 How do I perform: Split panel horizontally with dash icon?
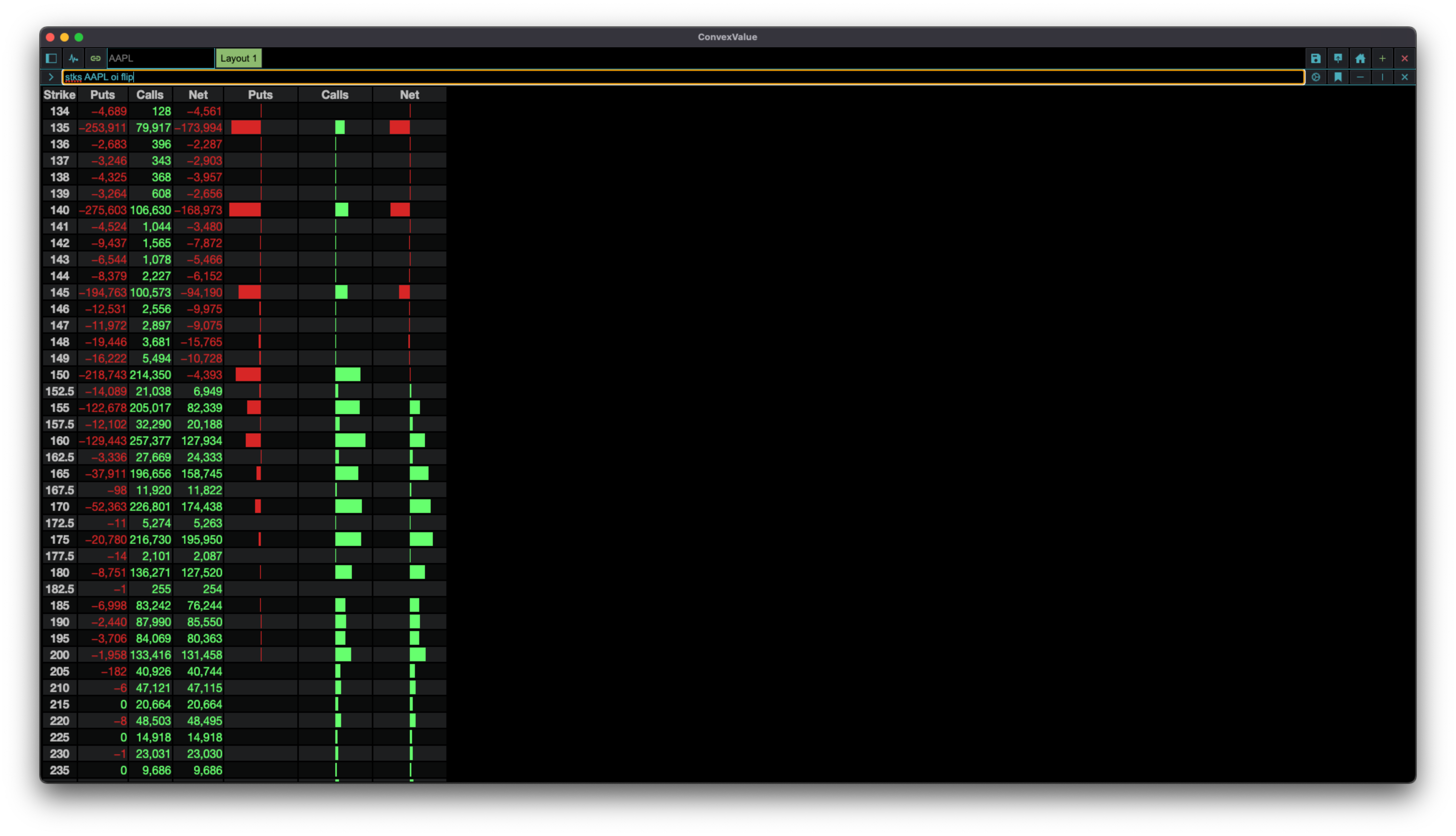pyautogui.click(x=1360, y=77)
